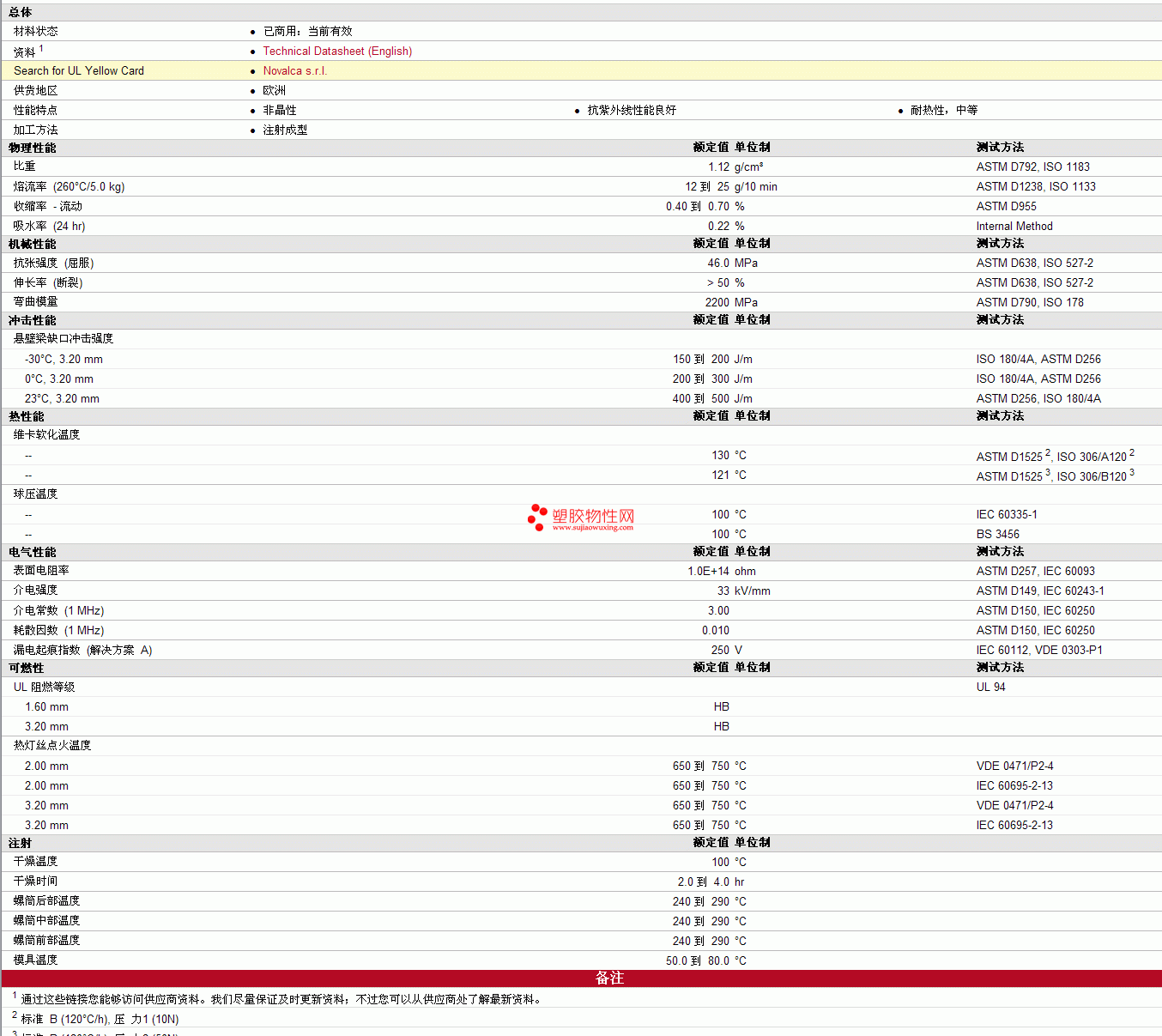Select the 注射成型 processing method
The height and width of the screenshot is (1036, 1162).
click(285, 130)
